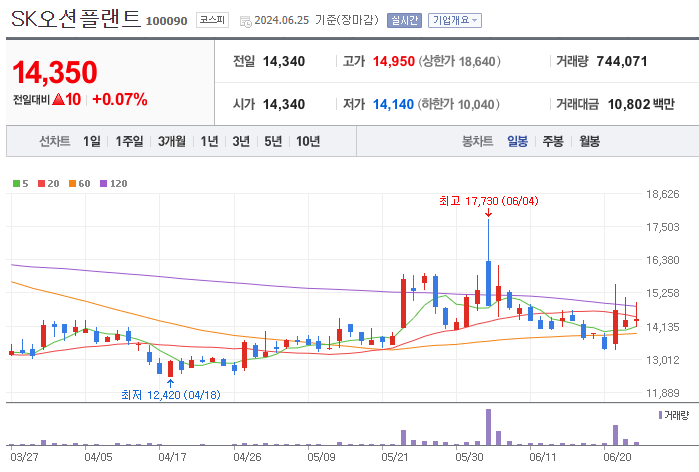Image resolution: width=699 pixels, height=472 pixels.
Task: Click the stock code 100090
Action: pos(167,21)
